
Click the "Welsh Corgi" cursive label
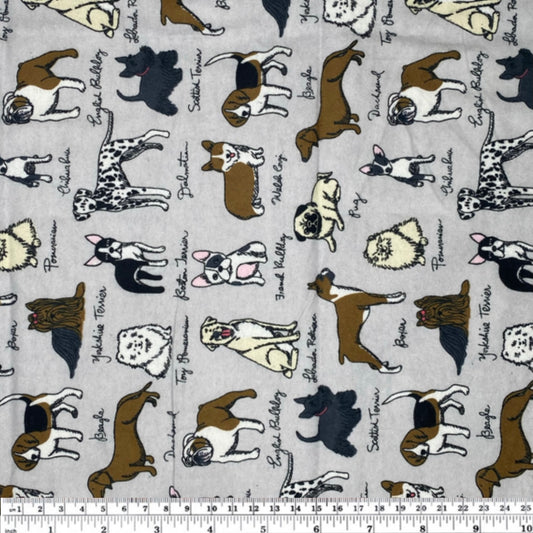tap(279, 179)
